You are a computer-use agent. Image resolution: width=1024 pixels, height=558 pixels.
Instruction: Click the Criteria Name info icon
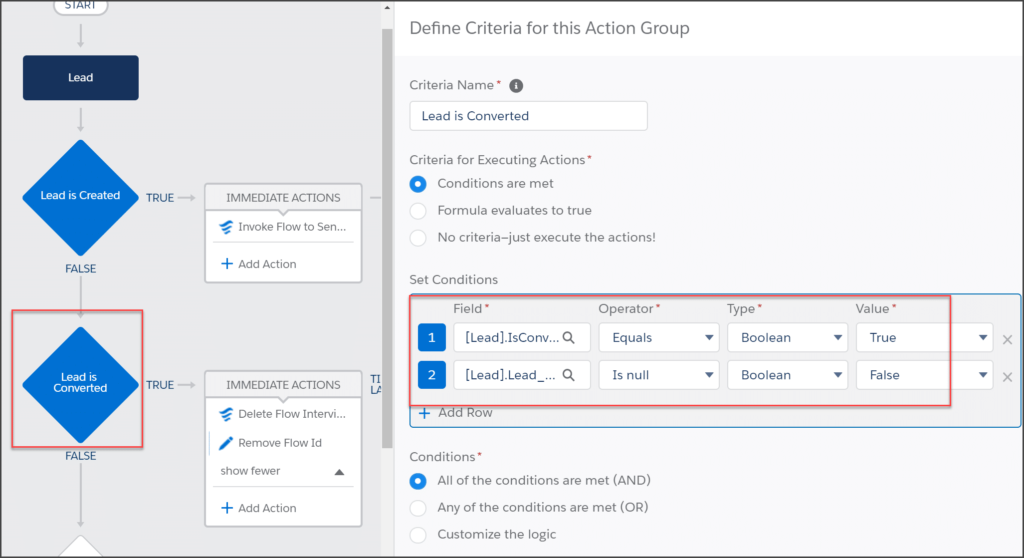click(x=516, y=86)
